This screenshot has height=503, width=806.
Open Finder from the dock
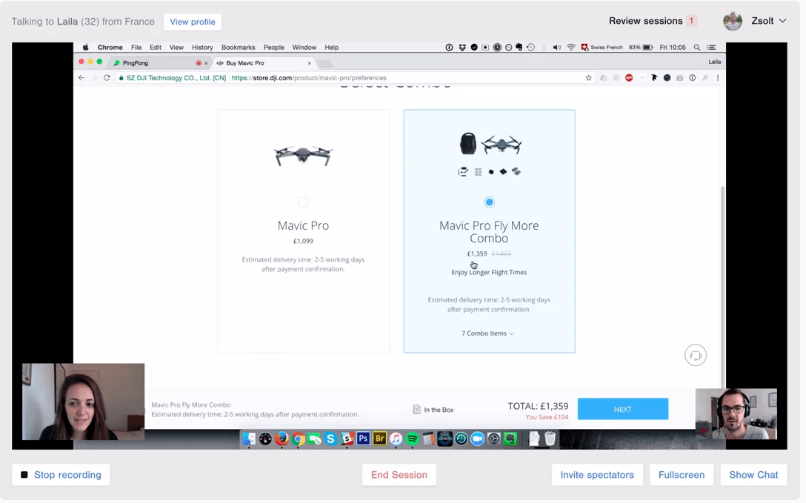point(249,439)
